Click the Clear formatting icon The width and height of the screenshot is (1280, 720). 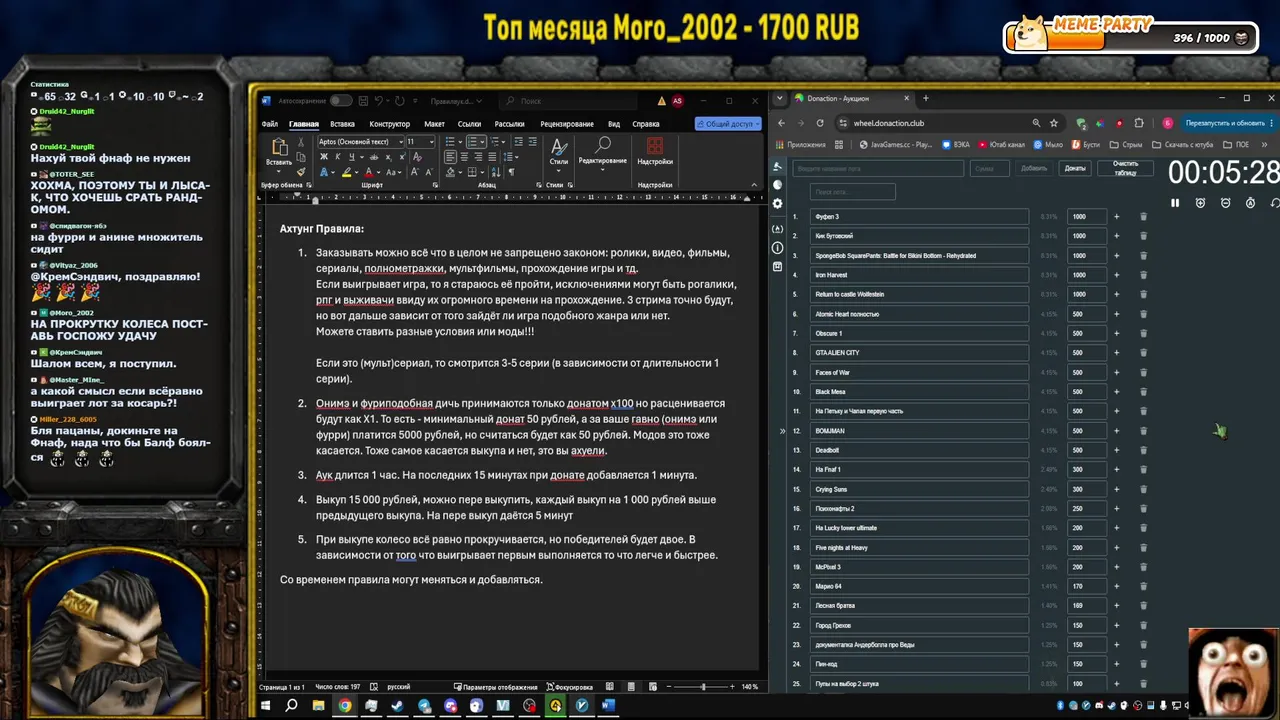click(417, 157)
